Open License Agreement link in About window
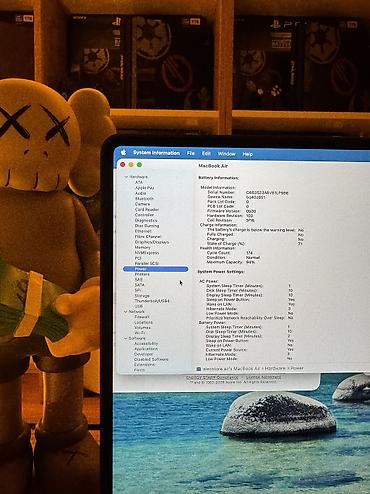Screen dimensions: 370x494 click(x=263, y=377)
